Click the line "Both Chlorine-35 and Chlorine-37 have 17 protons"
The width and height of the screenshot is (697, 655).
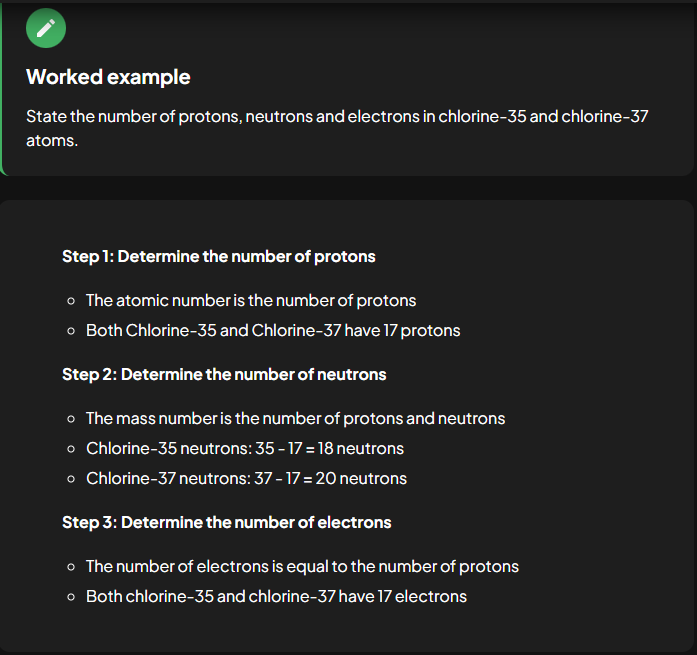[x=273, y=330]
